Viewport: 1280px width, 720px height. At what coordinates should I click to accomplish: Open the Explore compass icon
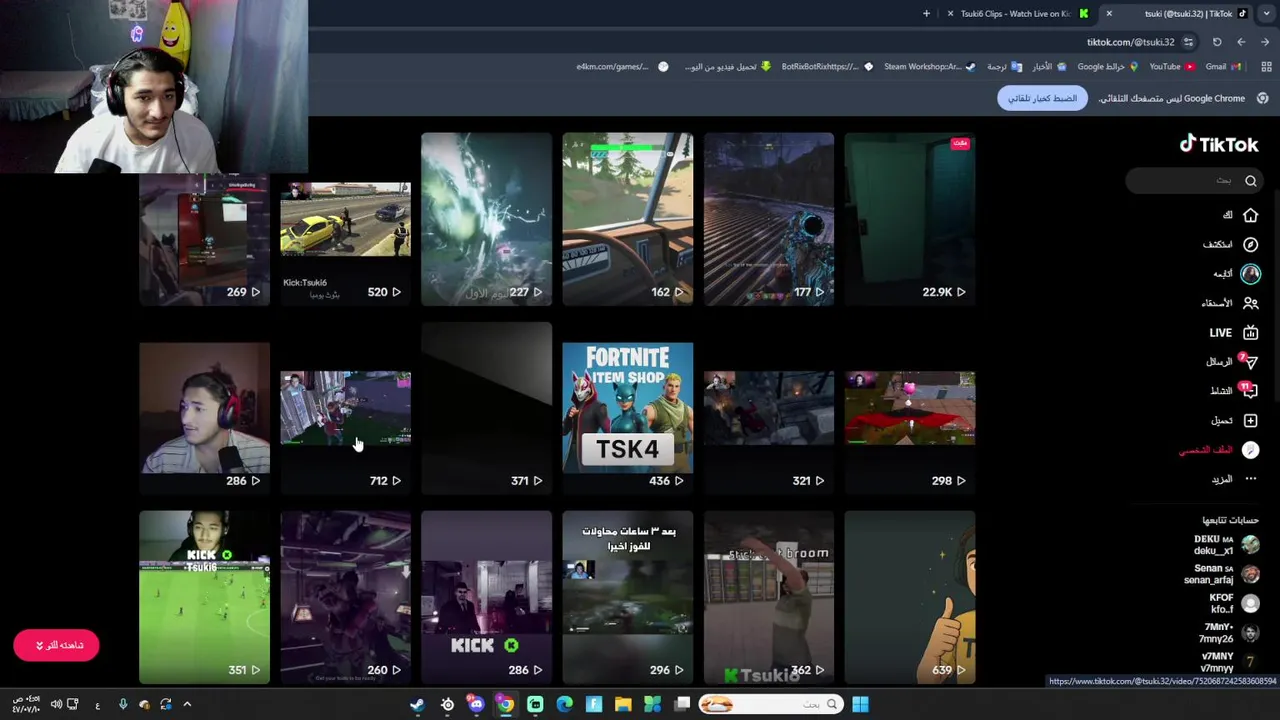(1250, 244)
